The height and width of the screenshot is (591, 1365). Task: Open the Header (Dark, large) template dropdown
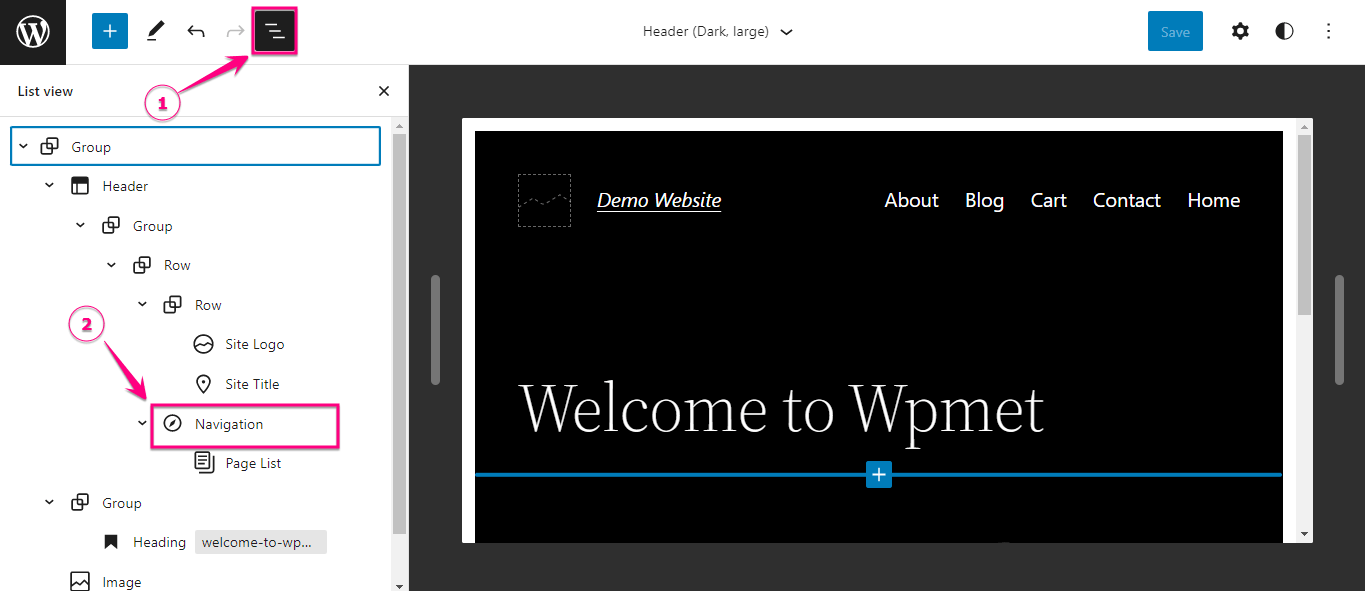point(717,31)
